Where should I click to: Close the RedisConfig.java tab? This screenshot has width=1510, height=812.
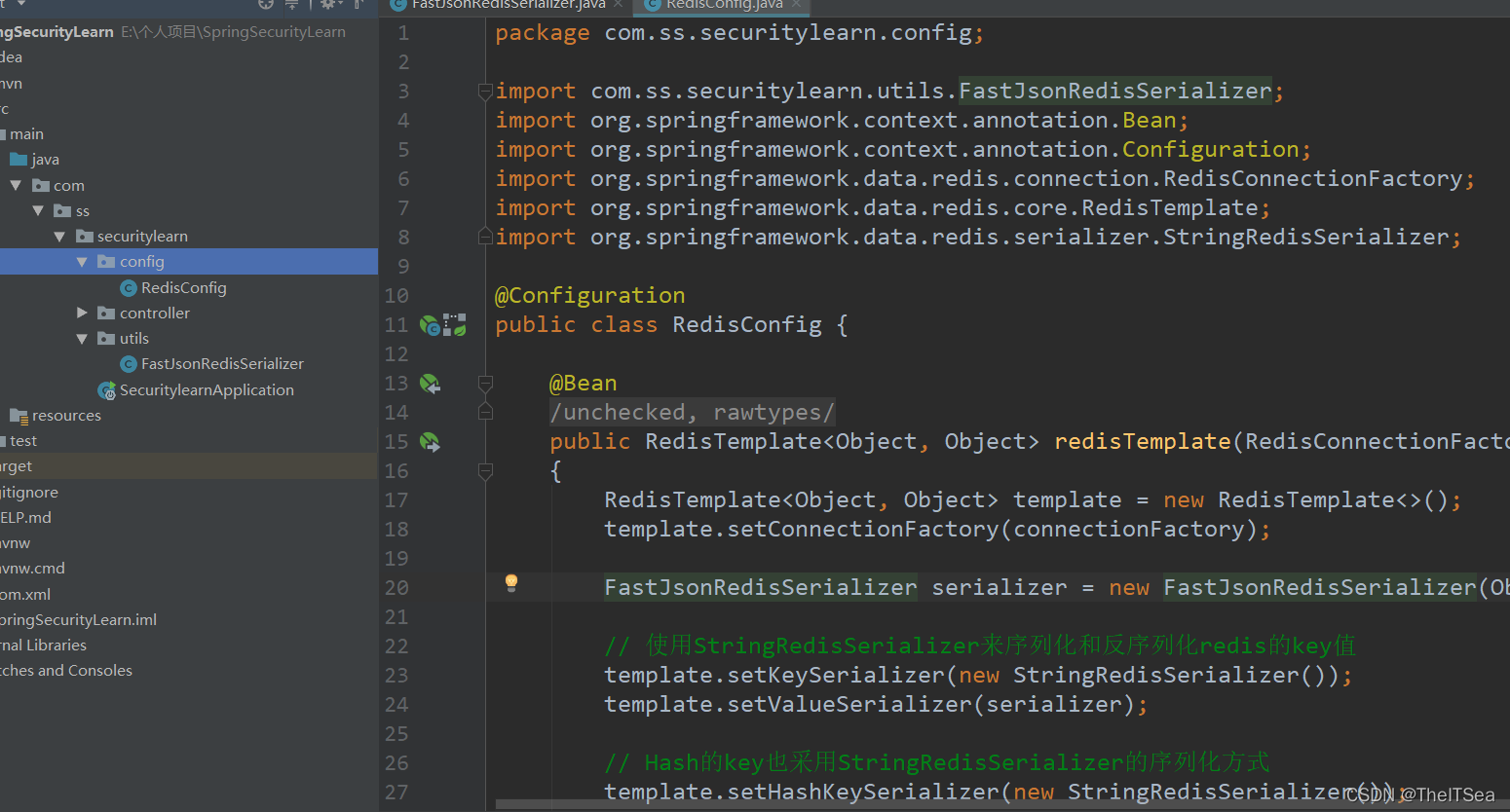point(796,5)
